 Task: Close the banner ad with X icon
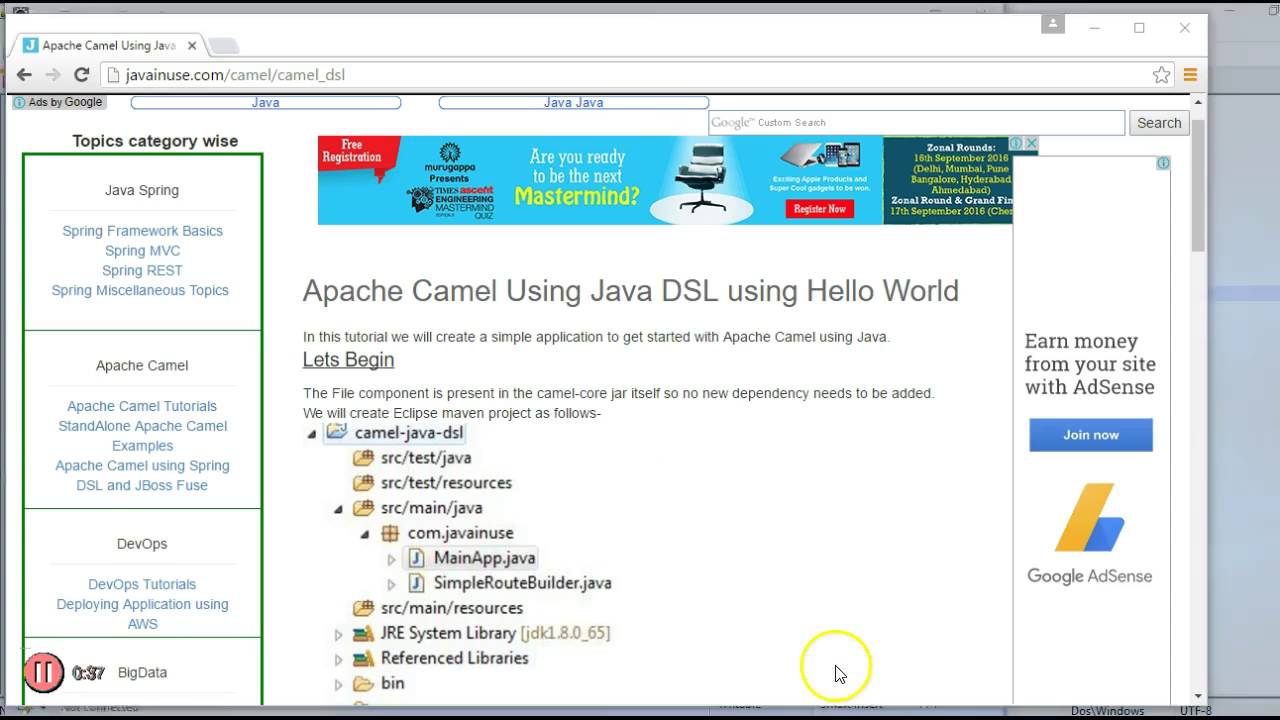tap(1031, 144)
